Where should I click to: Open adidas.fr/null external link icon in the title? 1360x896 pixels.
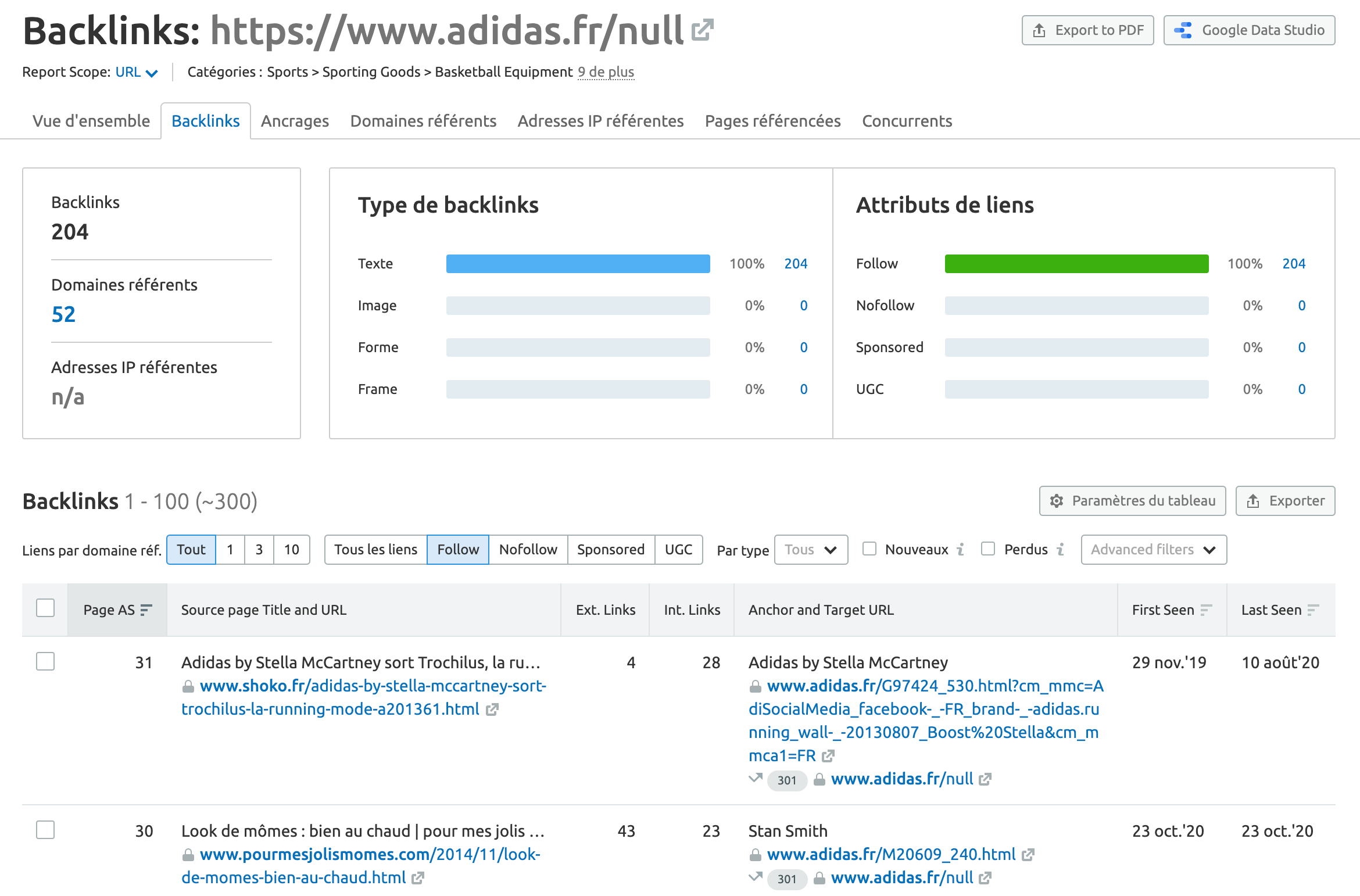[x=702, y=30]
